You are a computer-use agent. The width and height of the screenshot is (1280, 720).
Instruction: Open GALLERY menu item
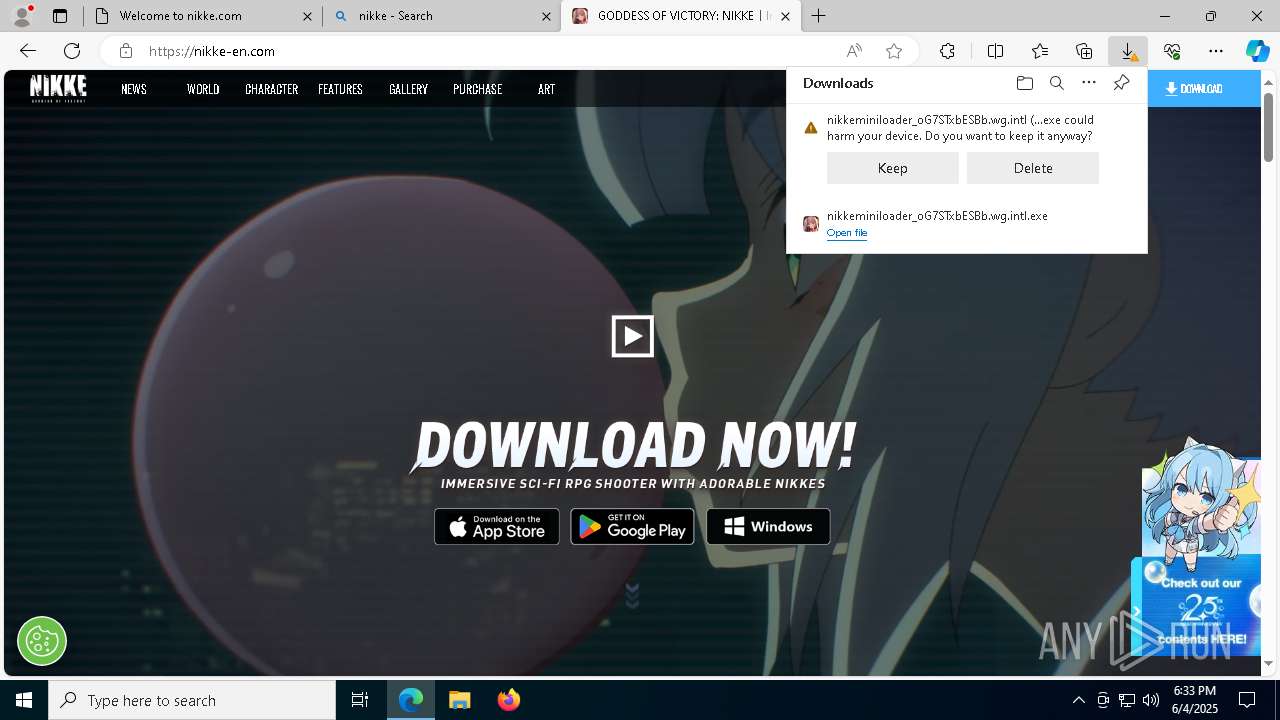pos(408,89)
